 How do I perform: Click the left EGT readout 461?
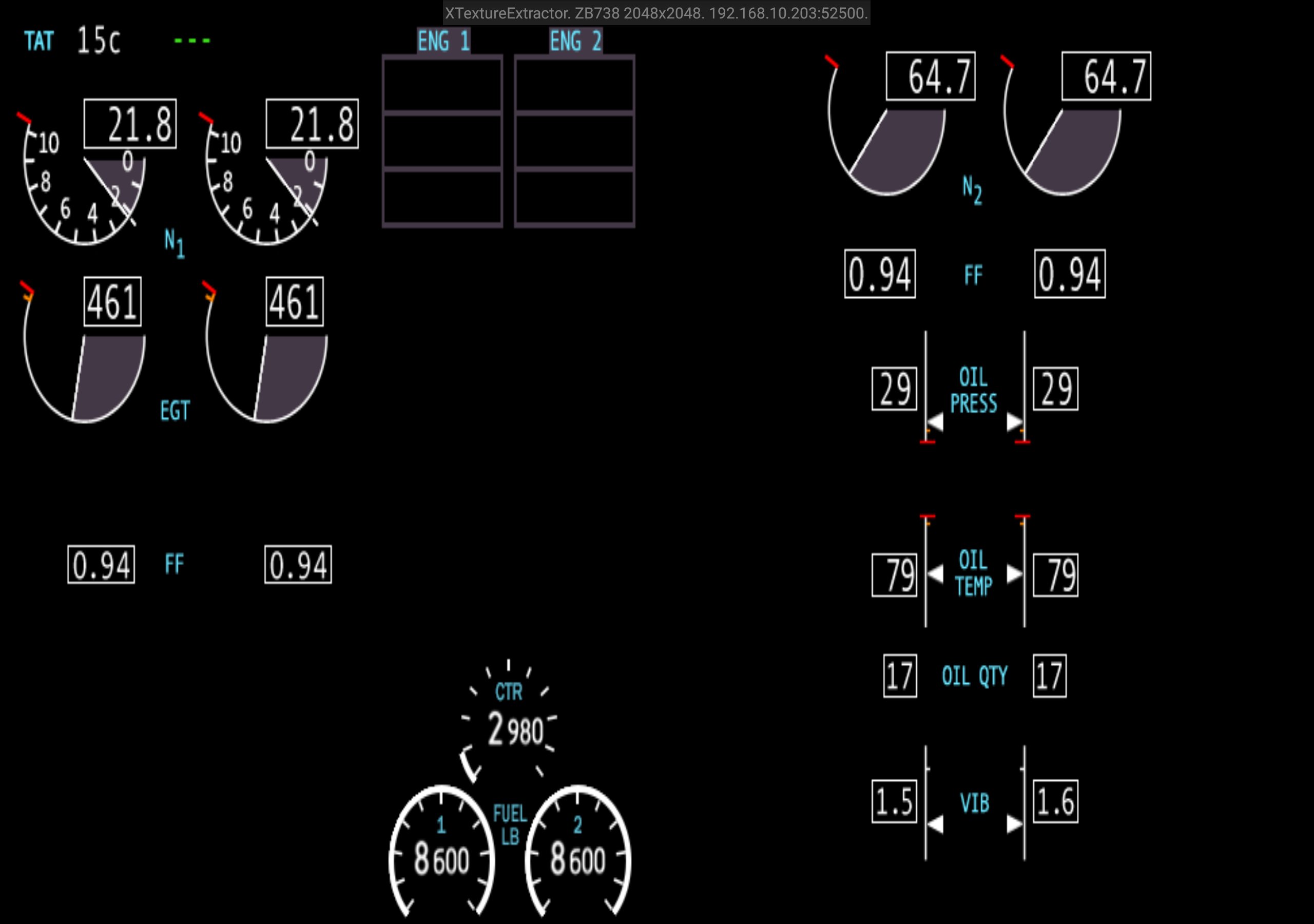(112, 302)
